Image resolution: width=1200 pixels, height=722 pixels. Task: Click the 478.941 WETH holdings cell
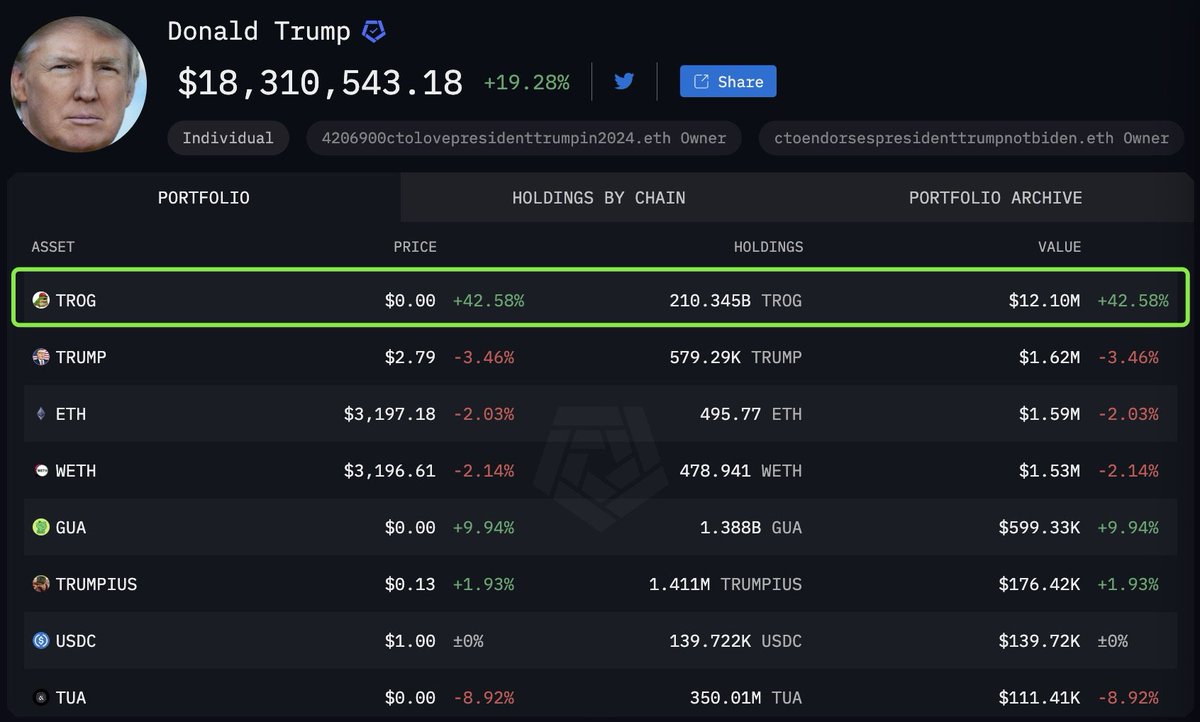tap(741, 471)
